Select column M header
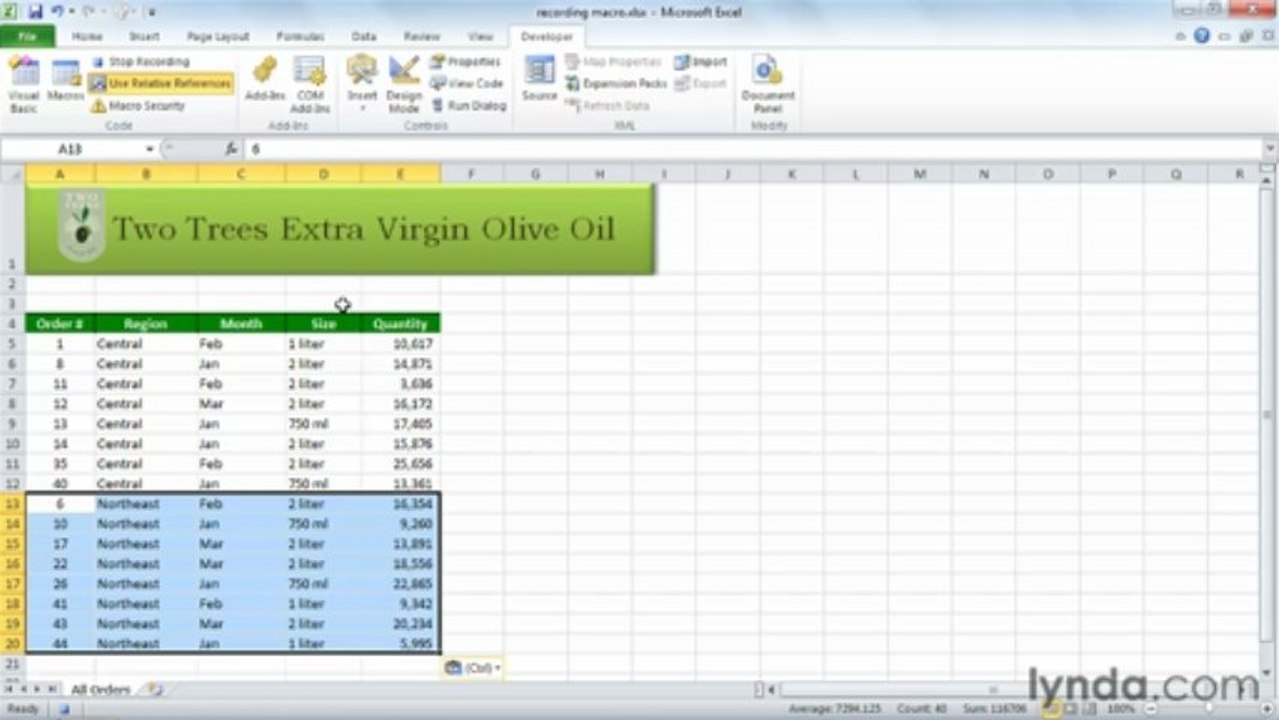1279x720 pixels. click(x=919, y=174)
